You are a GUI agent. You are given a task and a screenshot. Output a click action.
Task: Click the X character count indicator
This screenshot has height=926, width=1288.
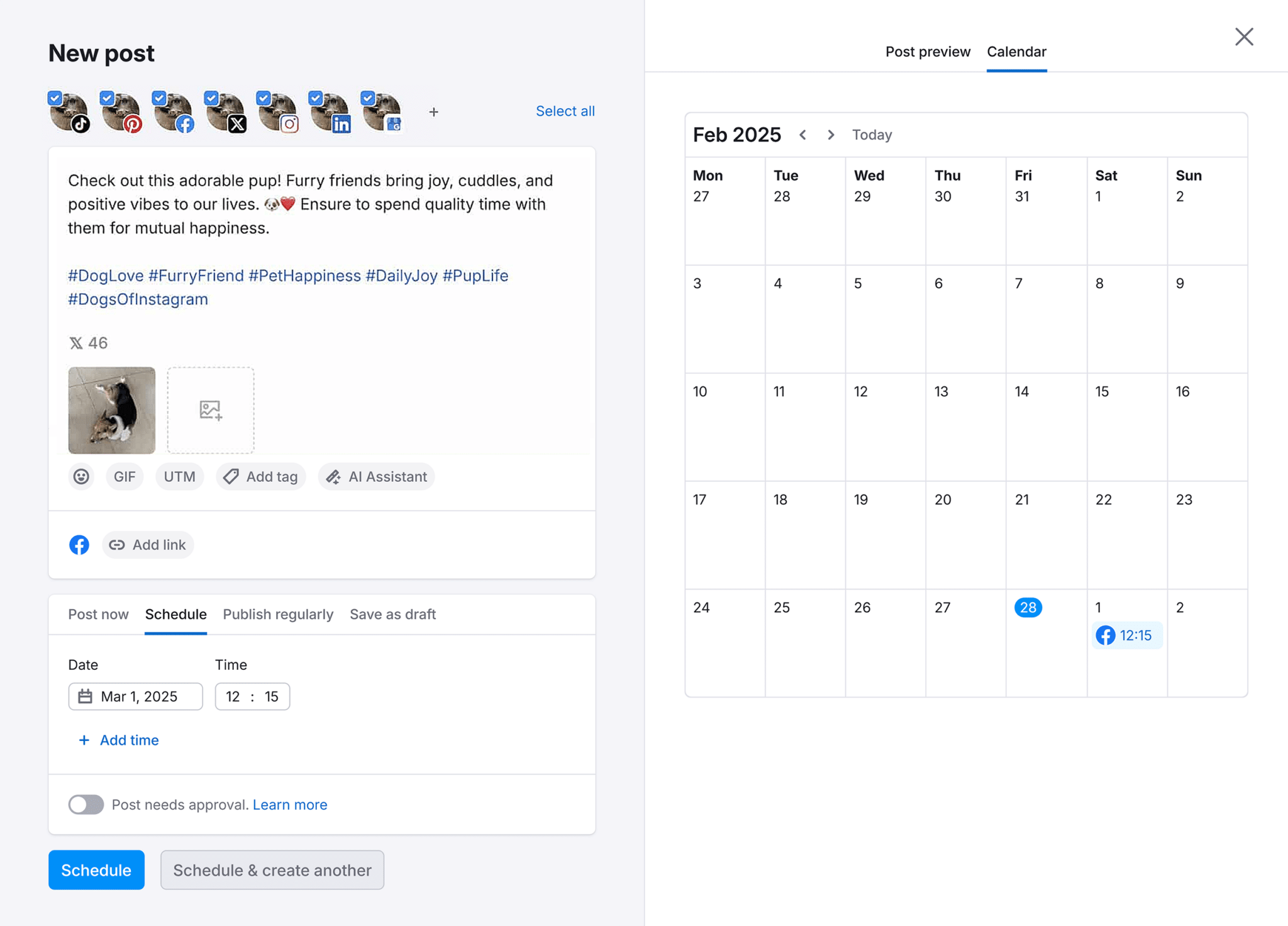[88, 343]
